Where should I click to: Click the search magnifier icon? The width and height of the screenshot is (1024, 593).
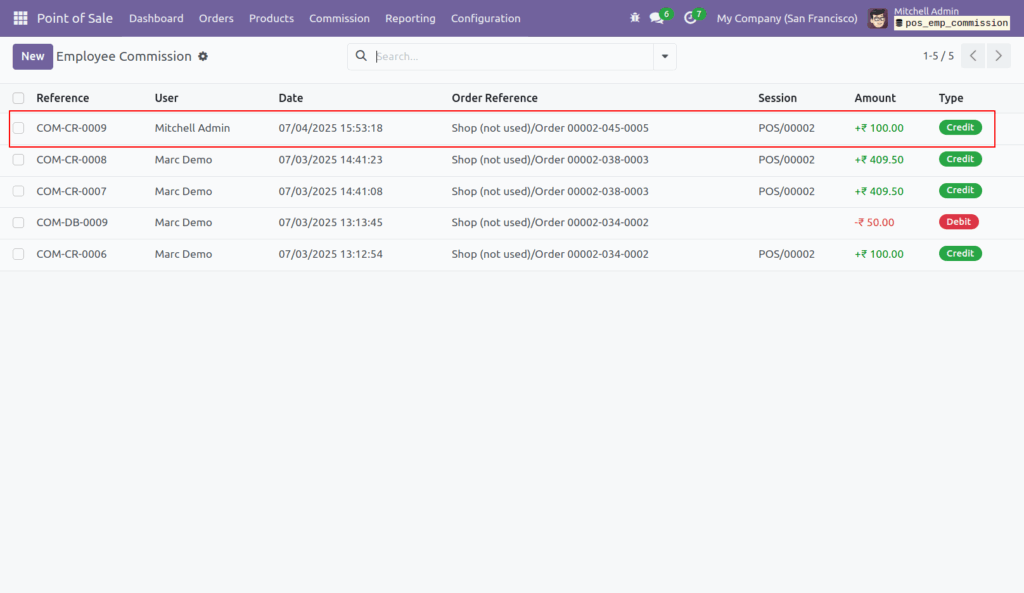coord(361,56)
